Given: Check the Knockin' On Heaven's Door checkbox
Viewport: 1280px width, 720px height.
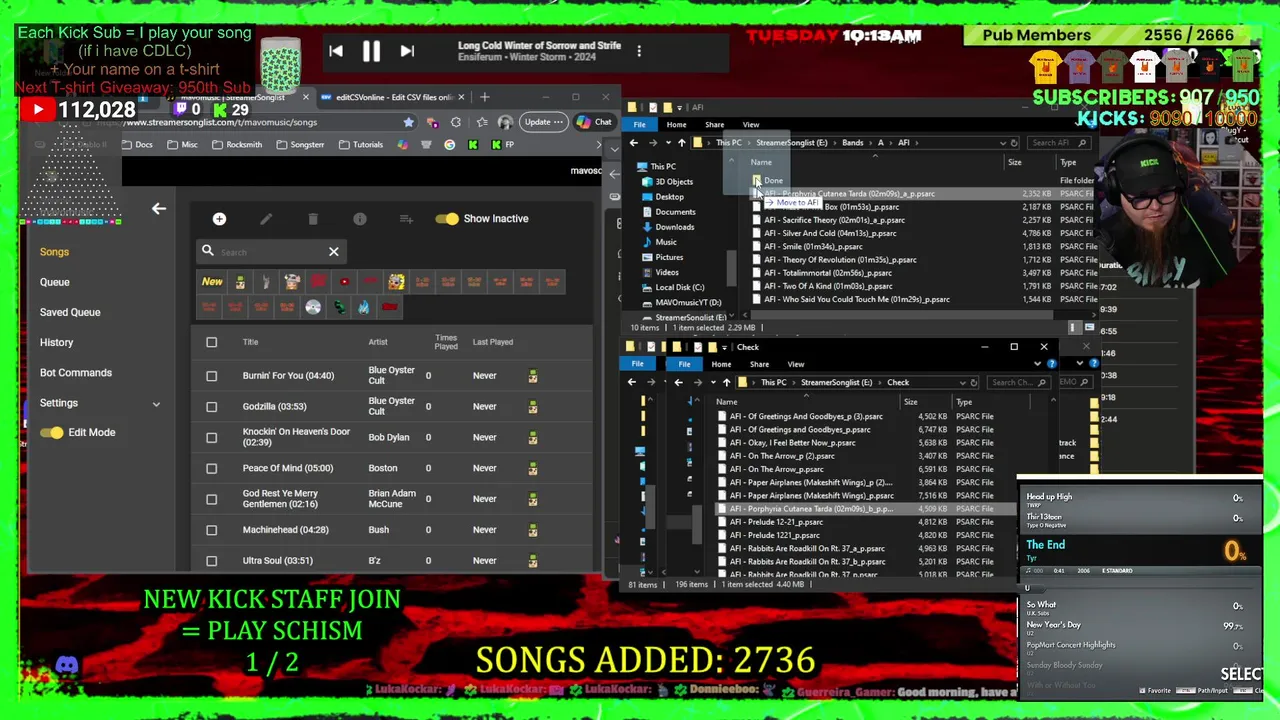Looking at the screenshot, I should tap(211, 437).
